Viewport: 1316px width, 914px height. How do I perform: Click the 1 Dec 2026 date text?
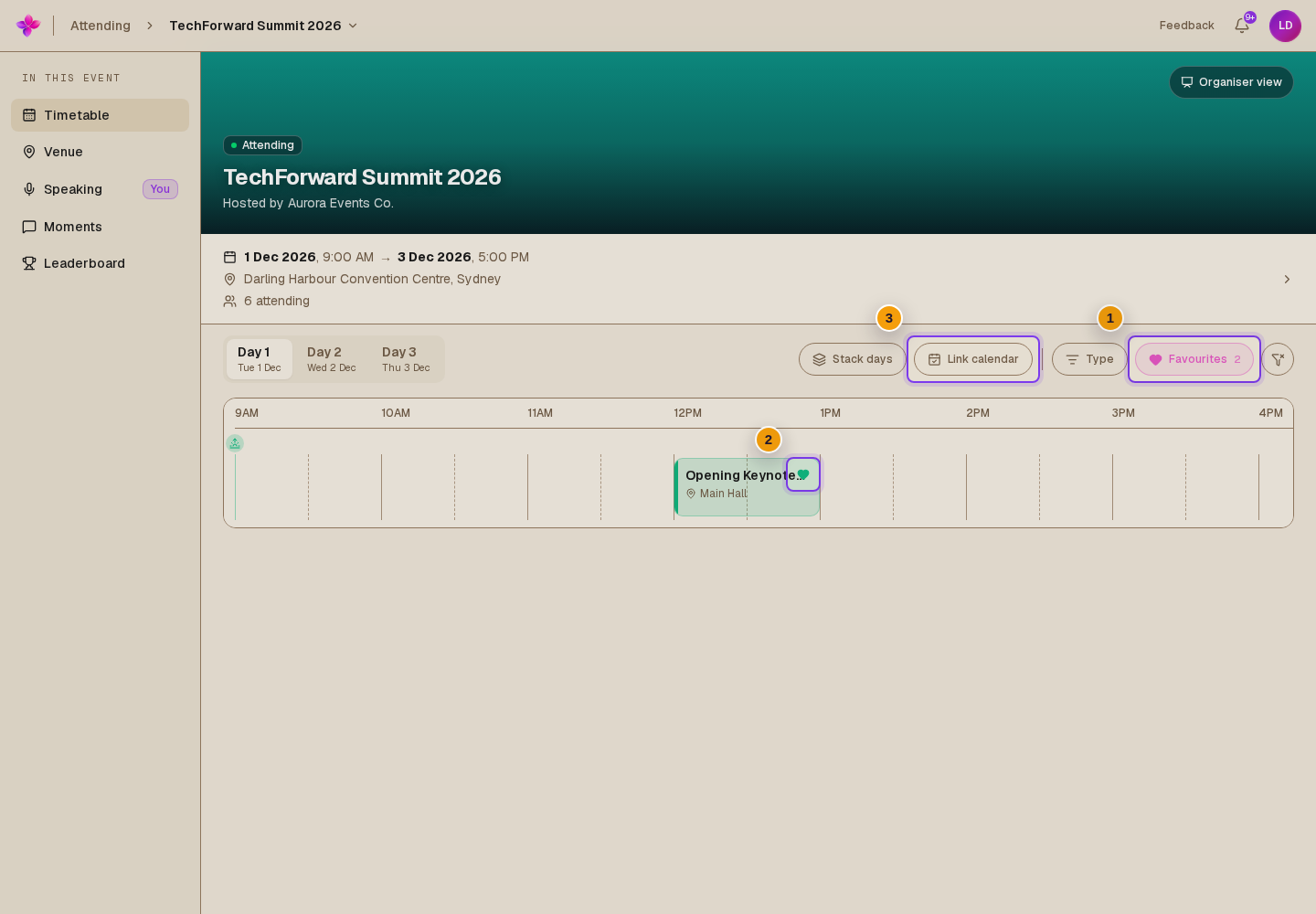(x=280, y=257)
